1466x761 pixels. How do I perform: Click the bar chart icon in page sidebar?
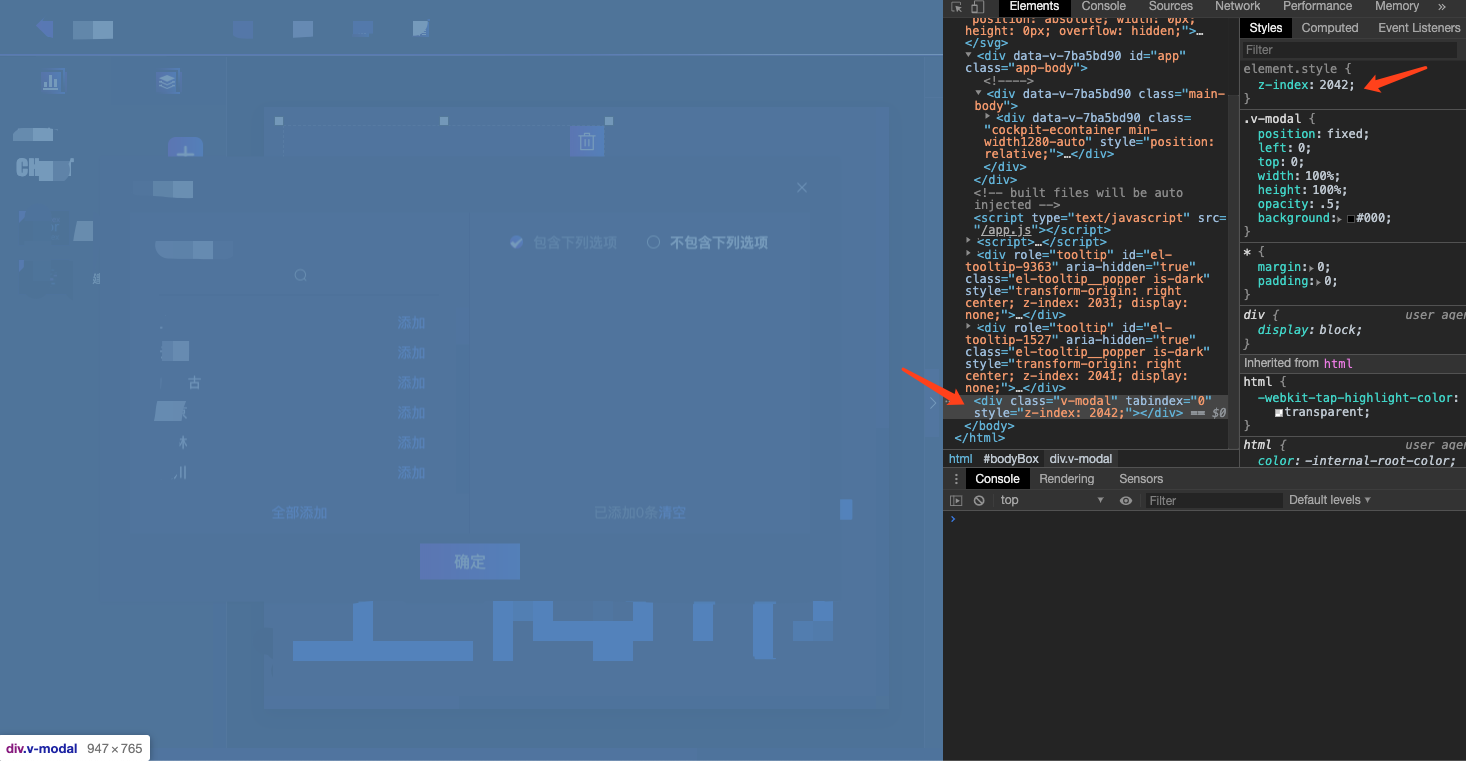pos(52,82)
